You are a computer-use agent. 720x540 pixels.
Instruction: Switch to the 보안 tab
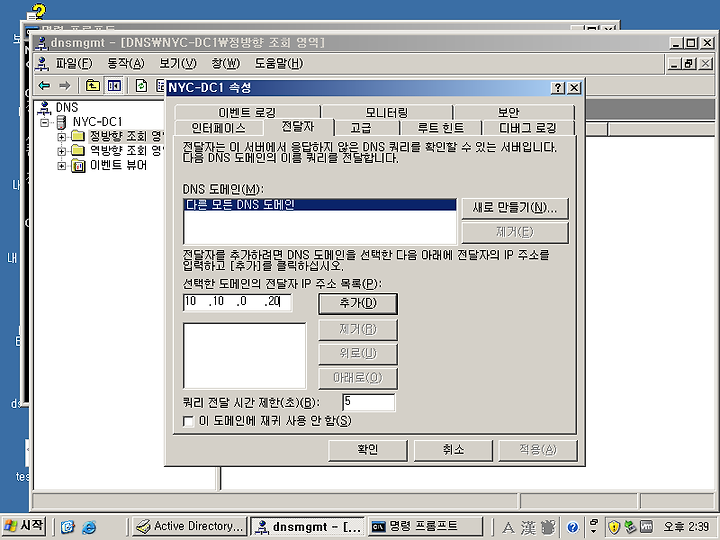[x=508, y=112]
